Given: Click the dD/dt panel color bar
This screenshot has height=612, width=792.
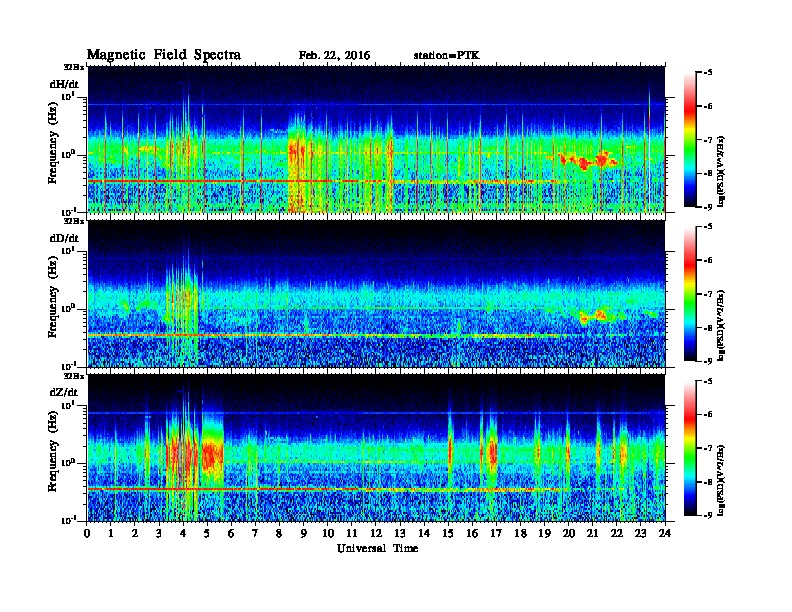Looking at the screenshot, I should pyautogui.click(x=690, y=294).
